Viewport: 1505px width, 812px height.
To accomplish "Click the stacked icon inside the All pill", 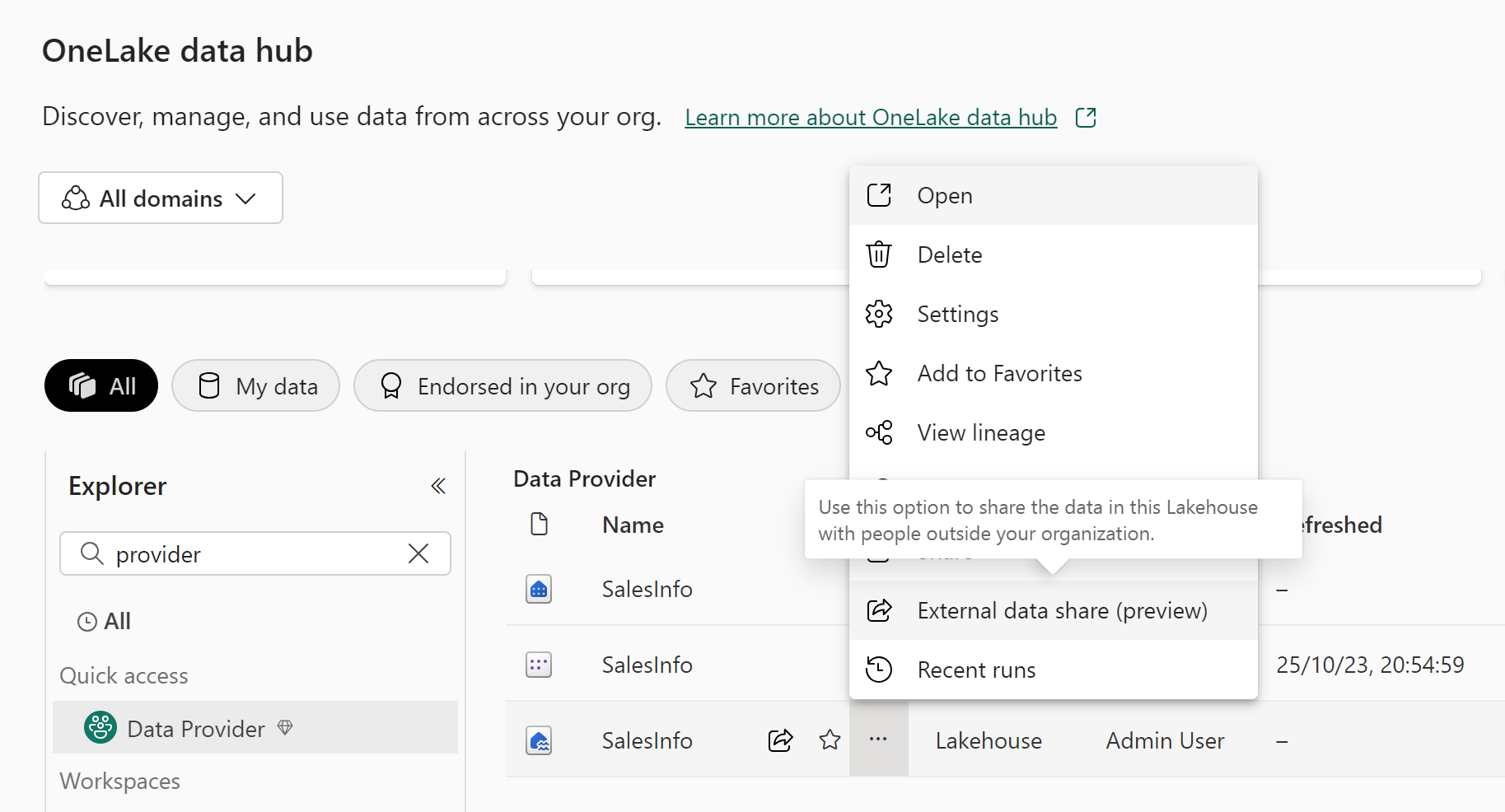I will point(82,385).
